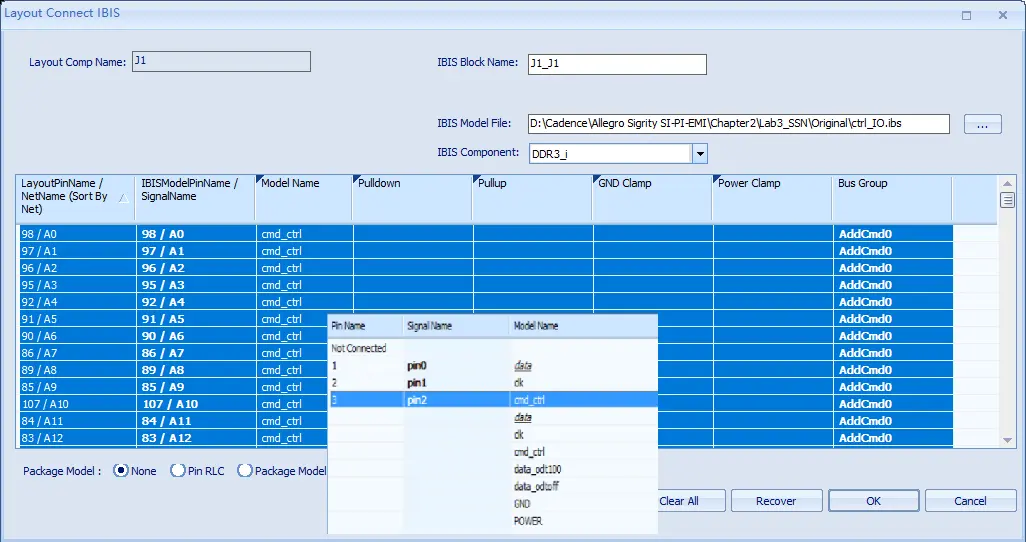This screenshot has width=1026, height=542.
Task: Click AddCmd0 bus group in 83 / A12 row
Action: (893, 438)
